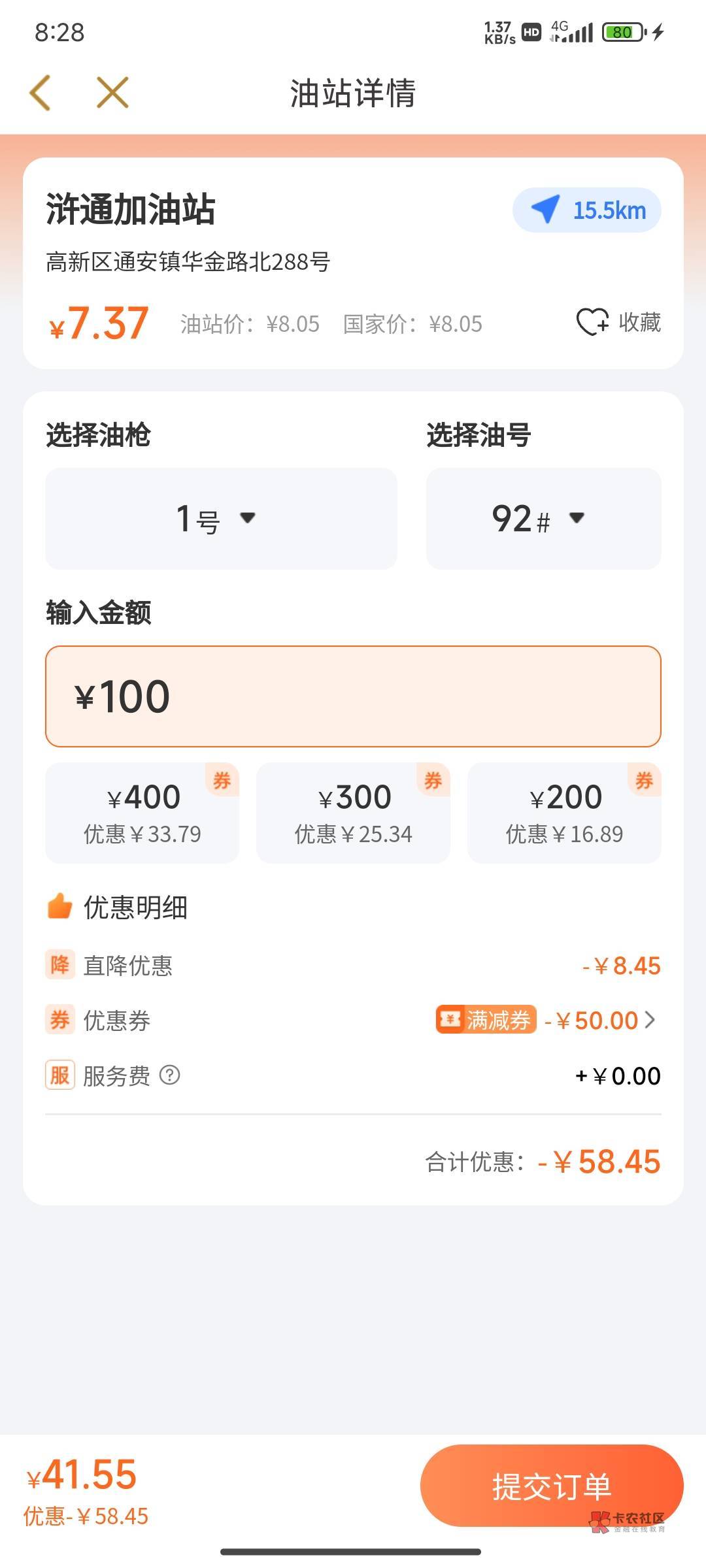This screenshot has width=706, height=1568.
Task: Tap the 服 service fee badge icon
Action: pos(59,1075)
